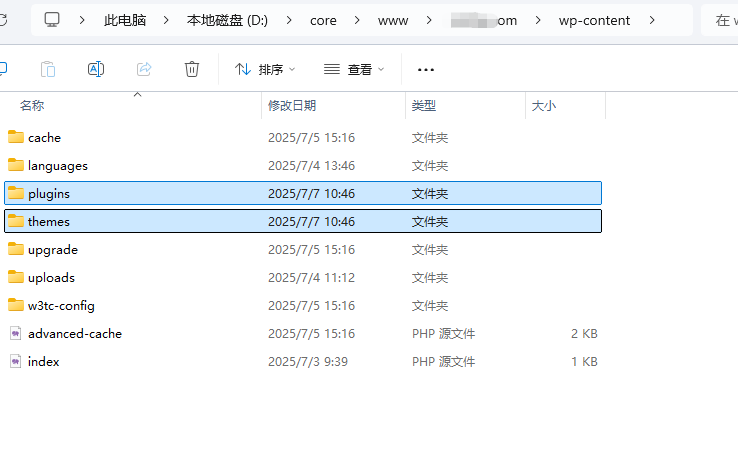Click the search box at right of address bar
The height and width of the screenshot is (449, 738).
pyautogui.click(x=720, y=20)
